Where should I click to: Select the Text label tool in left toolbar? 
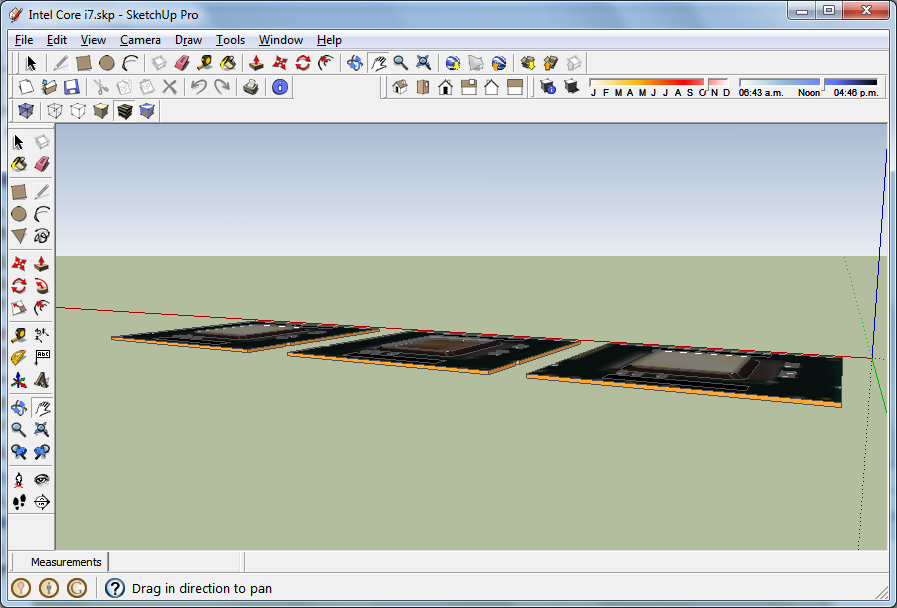pyautogui.click(x=42, y=357)
